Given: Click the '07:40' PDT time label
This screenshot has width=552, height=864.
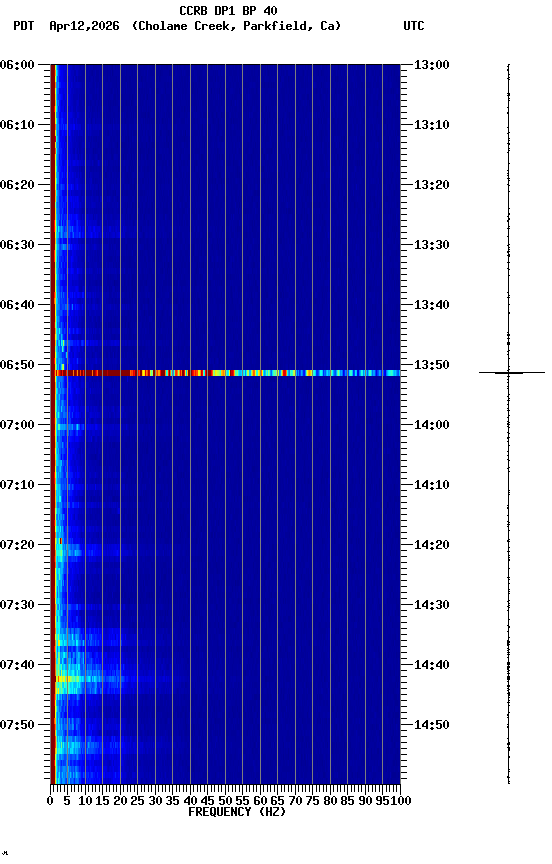Looking at the screenshot, I should pos(17,665).
